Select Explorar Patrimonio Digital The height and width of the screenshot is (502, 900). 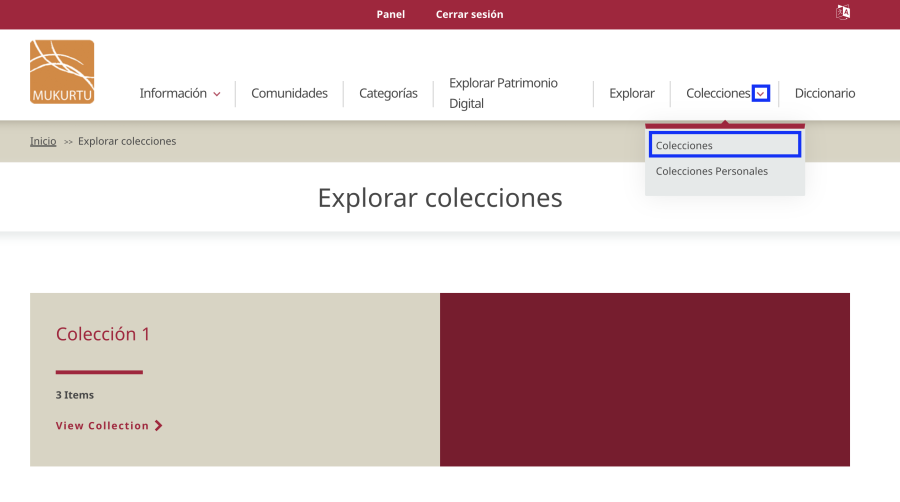pos(503,93)
